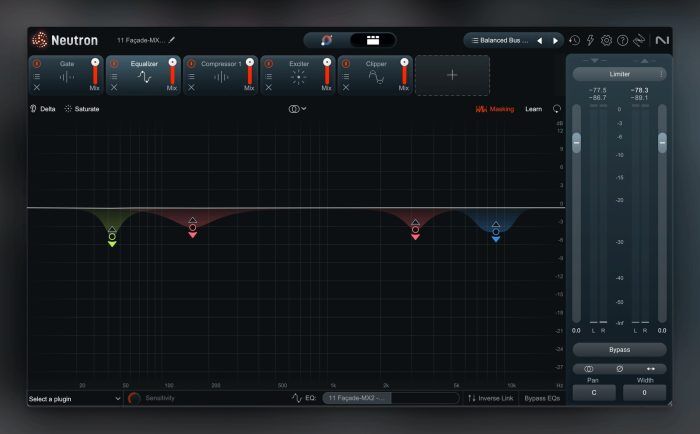The width and height of the screenshot is (700, 434).
Task: Open the help question mark icon
Action: coord(622,41)
